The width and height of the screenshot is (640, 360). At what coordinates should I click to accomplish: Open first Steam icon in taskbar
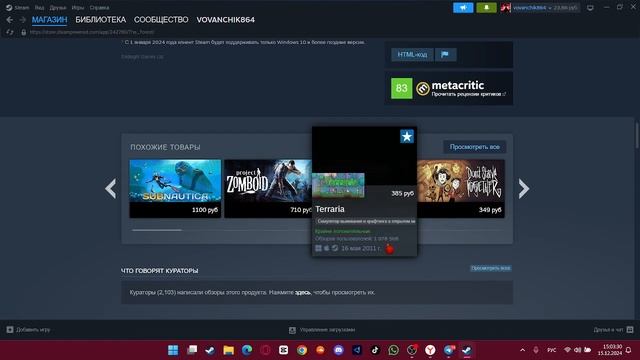click(210, 350)
